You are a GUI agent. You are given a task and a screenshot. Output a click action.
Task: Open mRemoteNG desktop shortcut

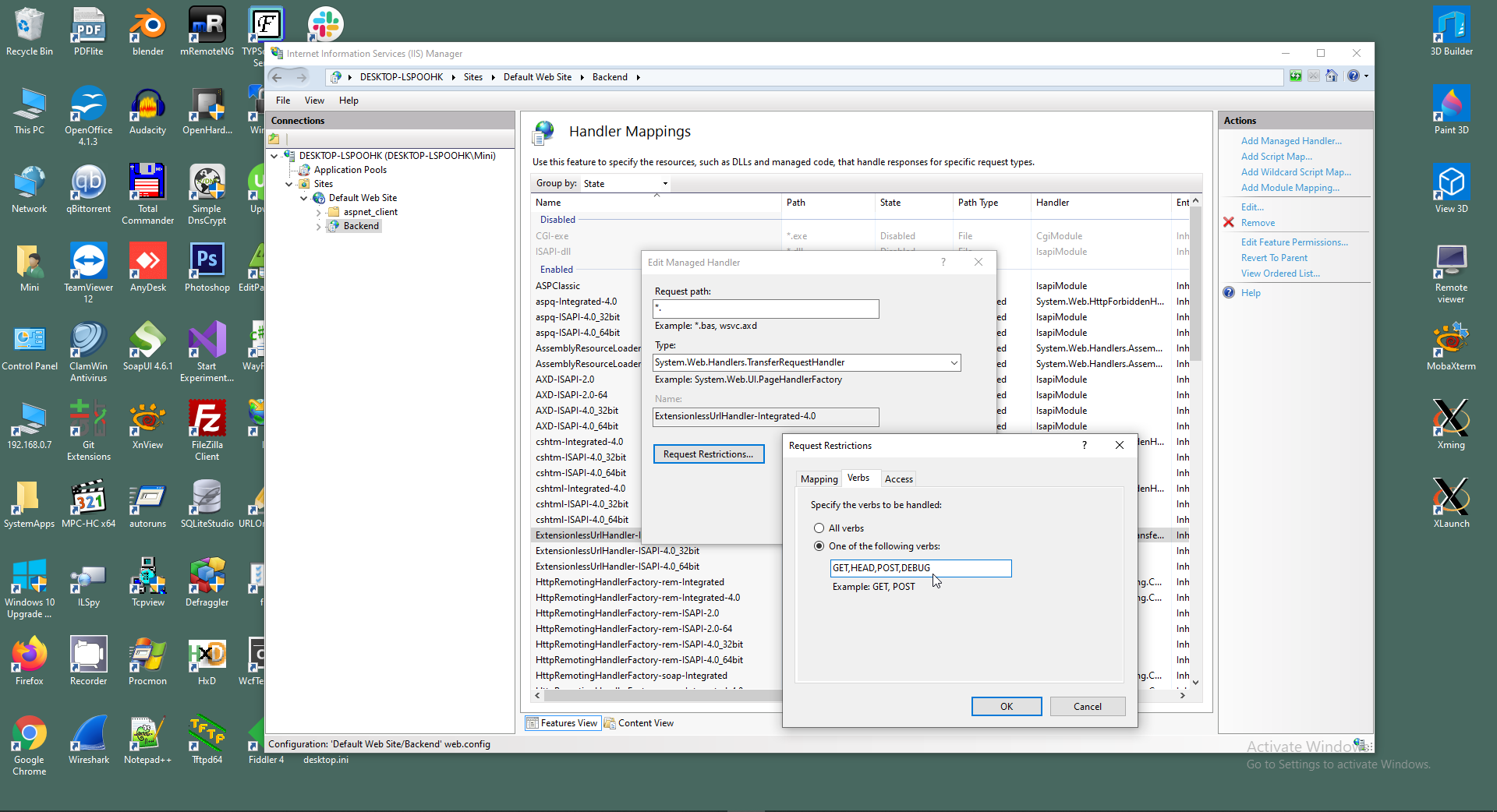click(207, 32)
